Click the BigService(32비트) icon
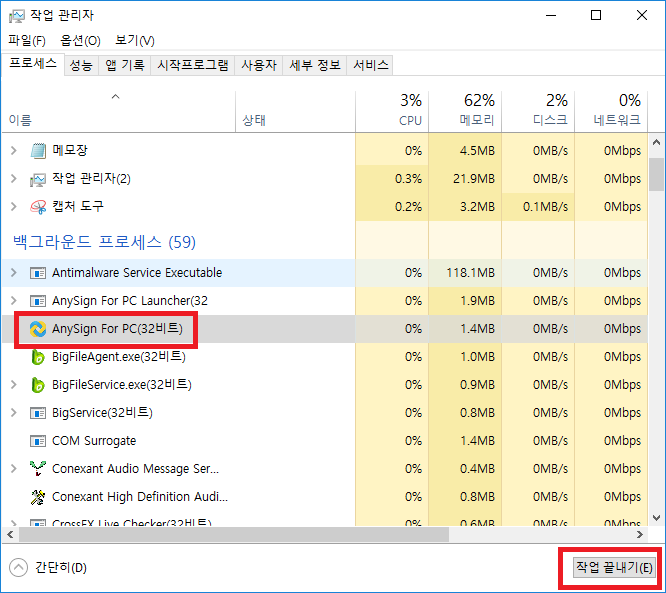The image size is (666, 593). pos(38,413)
